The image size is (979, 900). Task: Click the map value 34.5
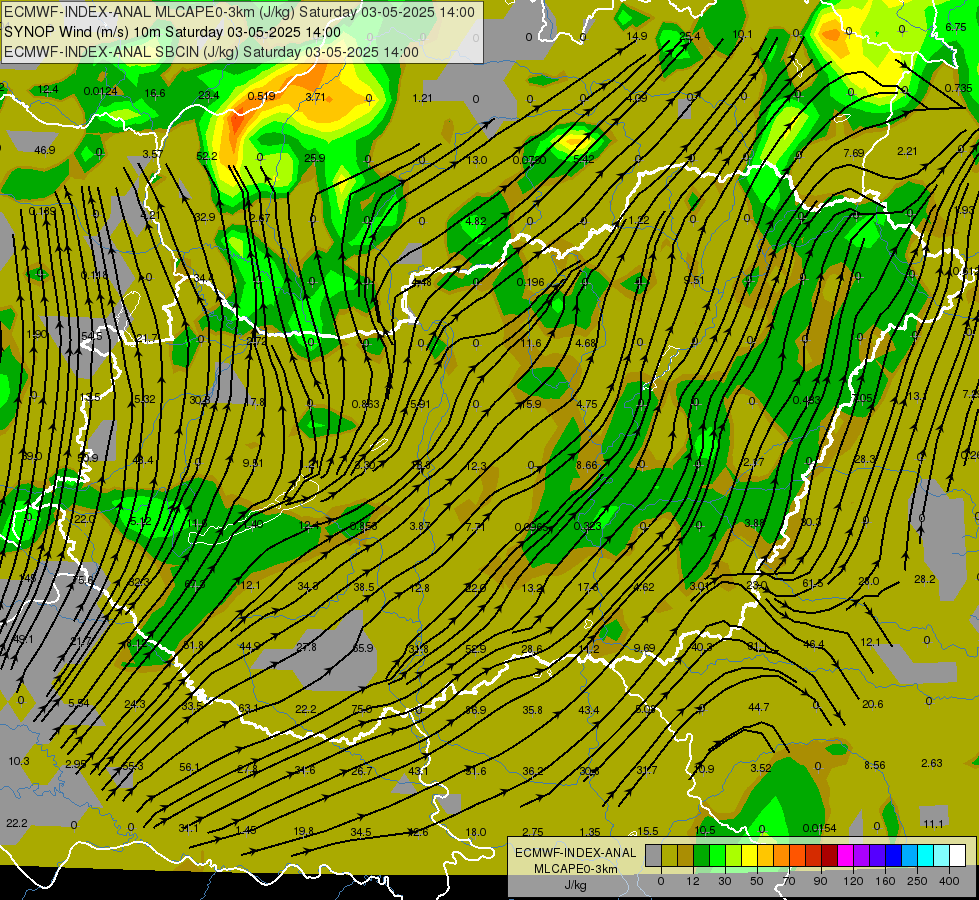click(x=361, y=832)
